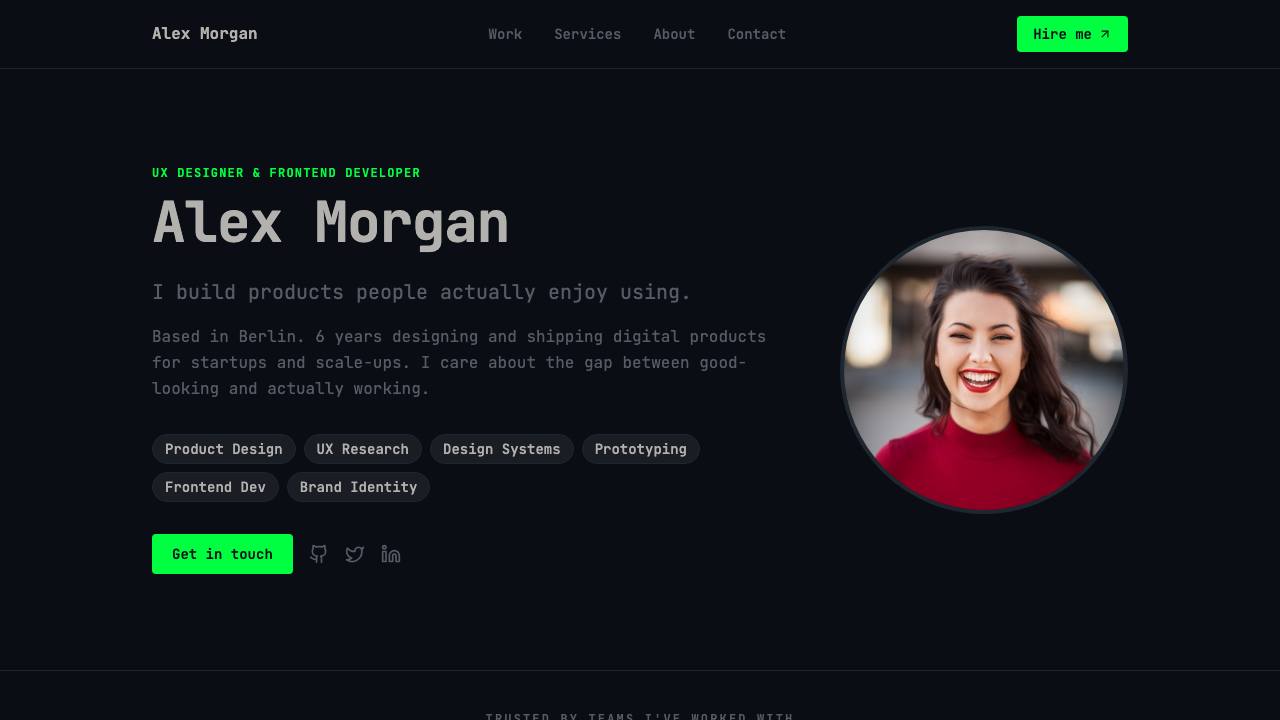Open the LinkedIn profile icon
This screenshot has width=1280, height=720.
tap(391, 554)
